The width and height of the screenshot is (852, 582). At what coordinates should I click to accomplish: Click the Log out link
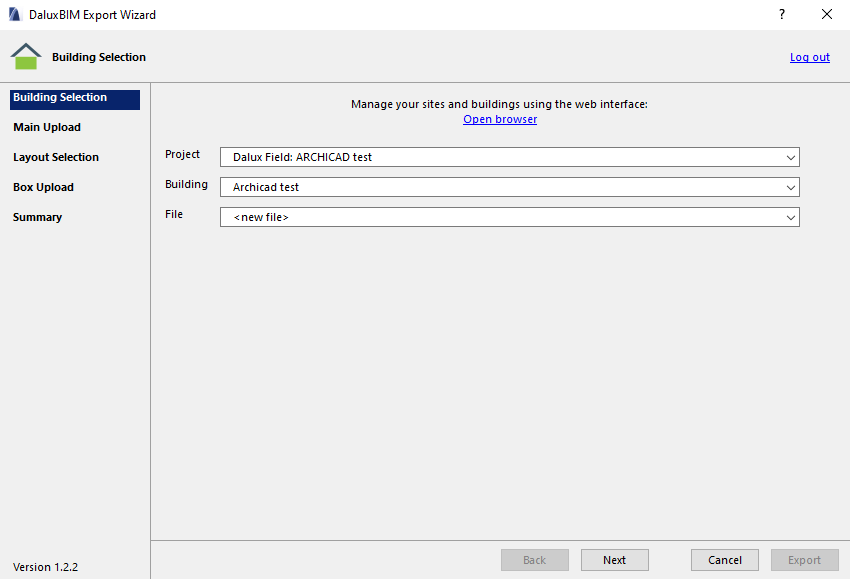tap(809, 57)
